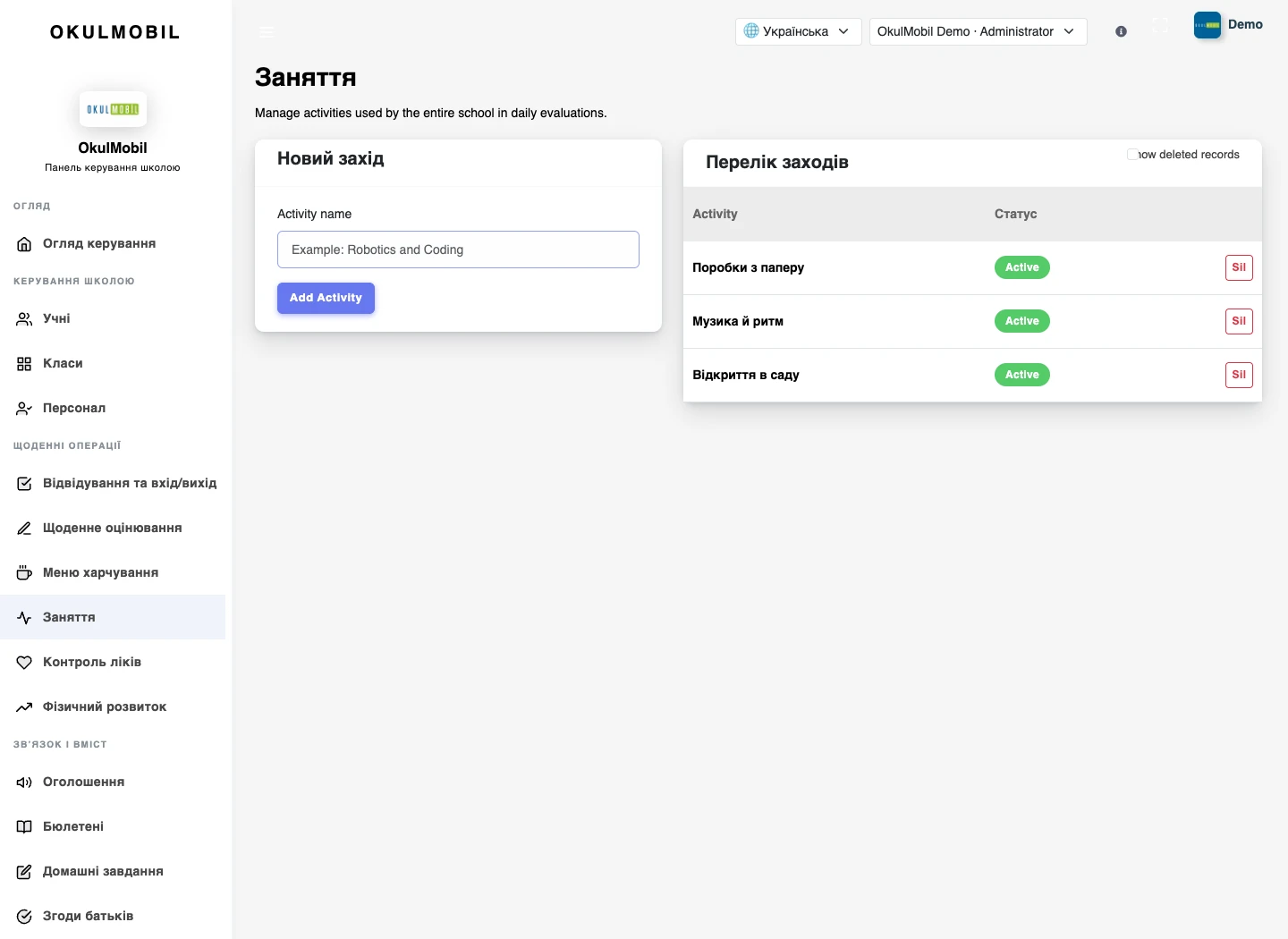Click the Відкриття в саду activity name

tap(746, 375)
